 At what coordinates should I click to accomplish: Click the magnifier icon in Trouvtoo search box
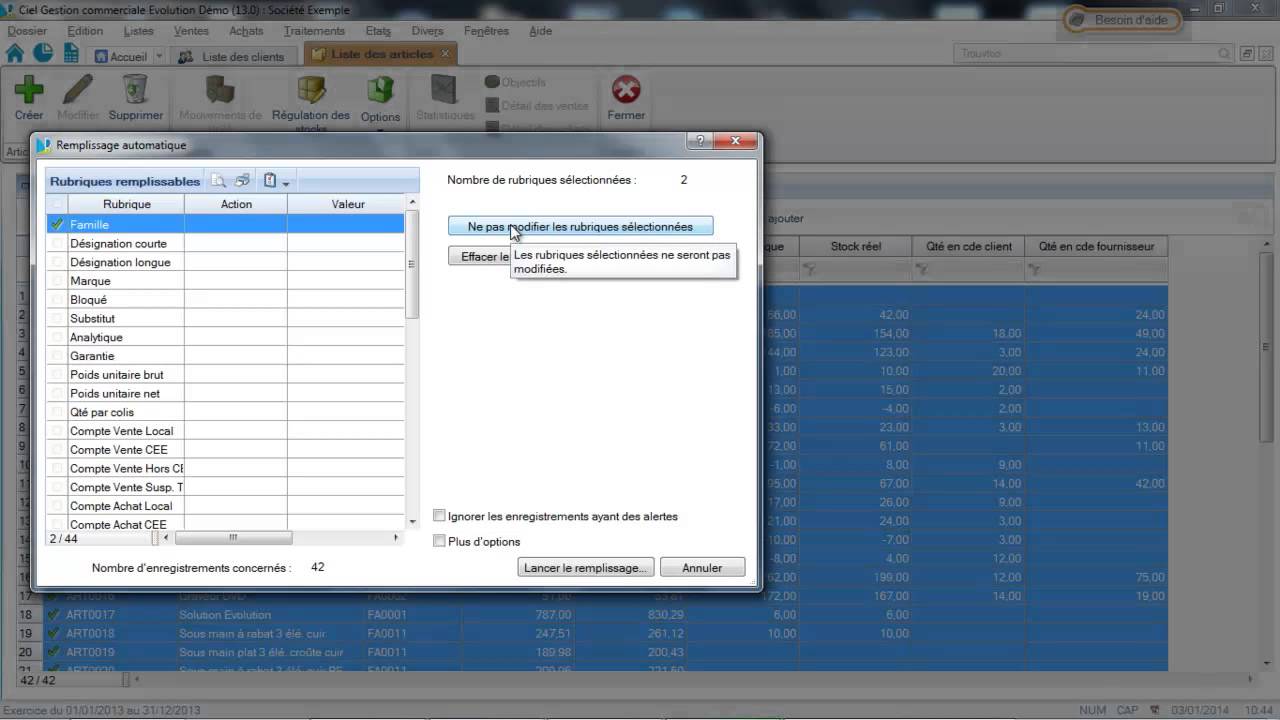pyautogui.click(x=1224, y=54)
